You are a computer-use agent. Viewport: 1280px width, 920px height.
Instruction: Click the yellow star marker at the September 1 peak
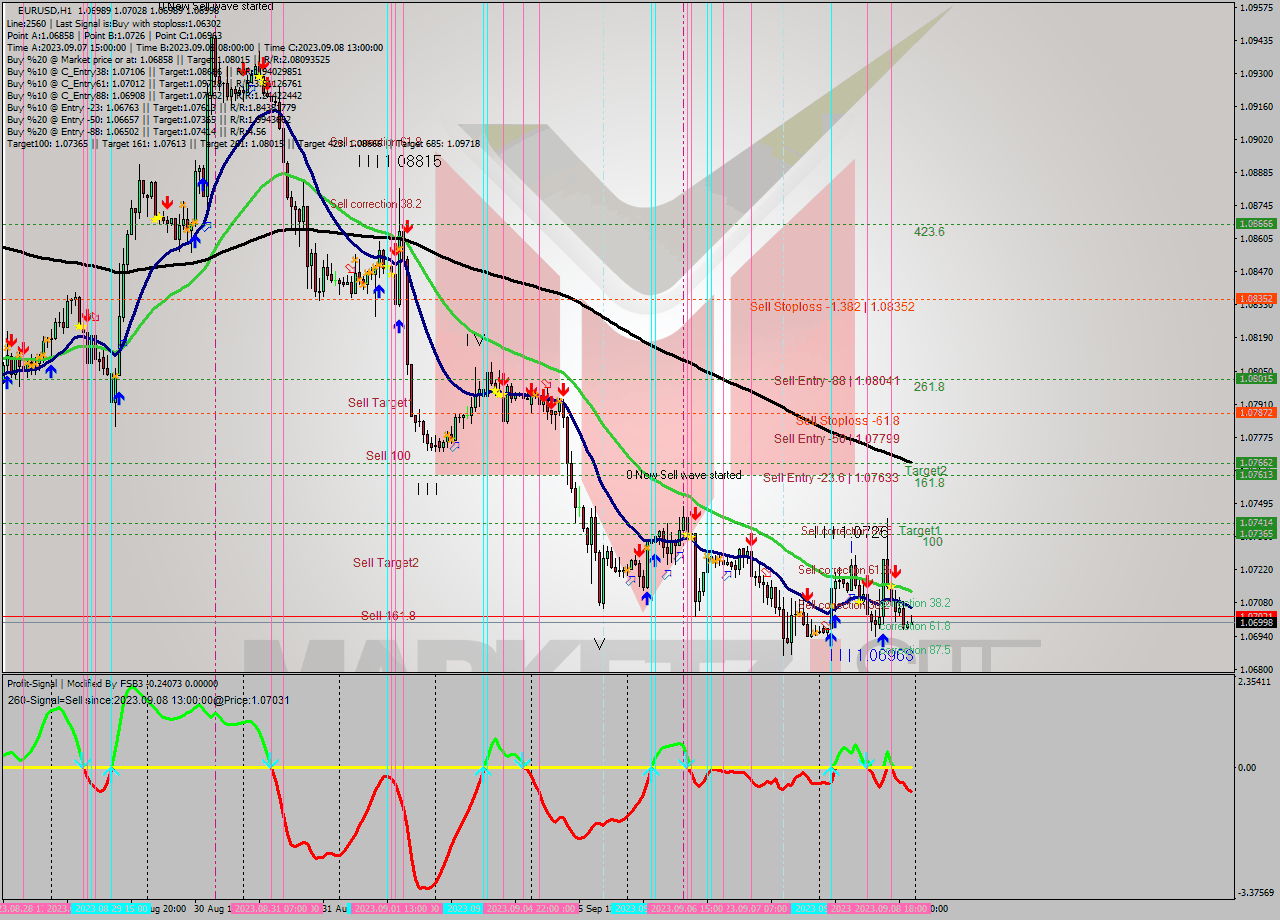[x=388, y=266]
